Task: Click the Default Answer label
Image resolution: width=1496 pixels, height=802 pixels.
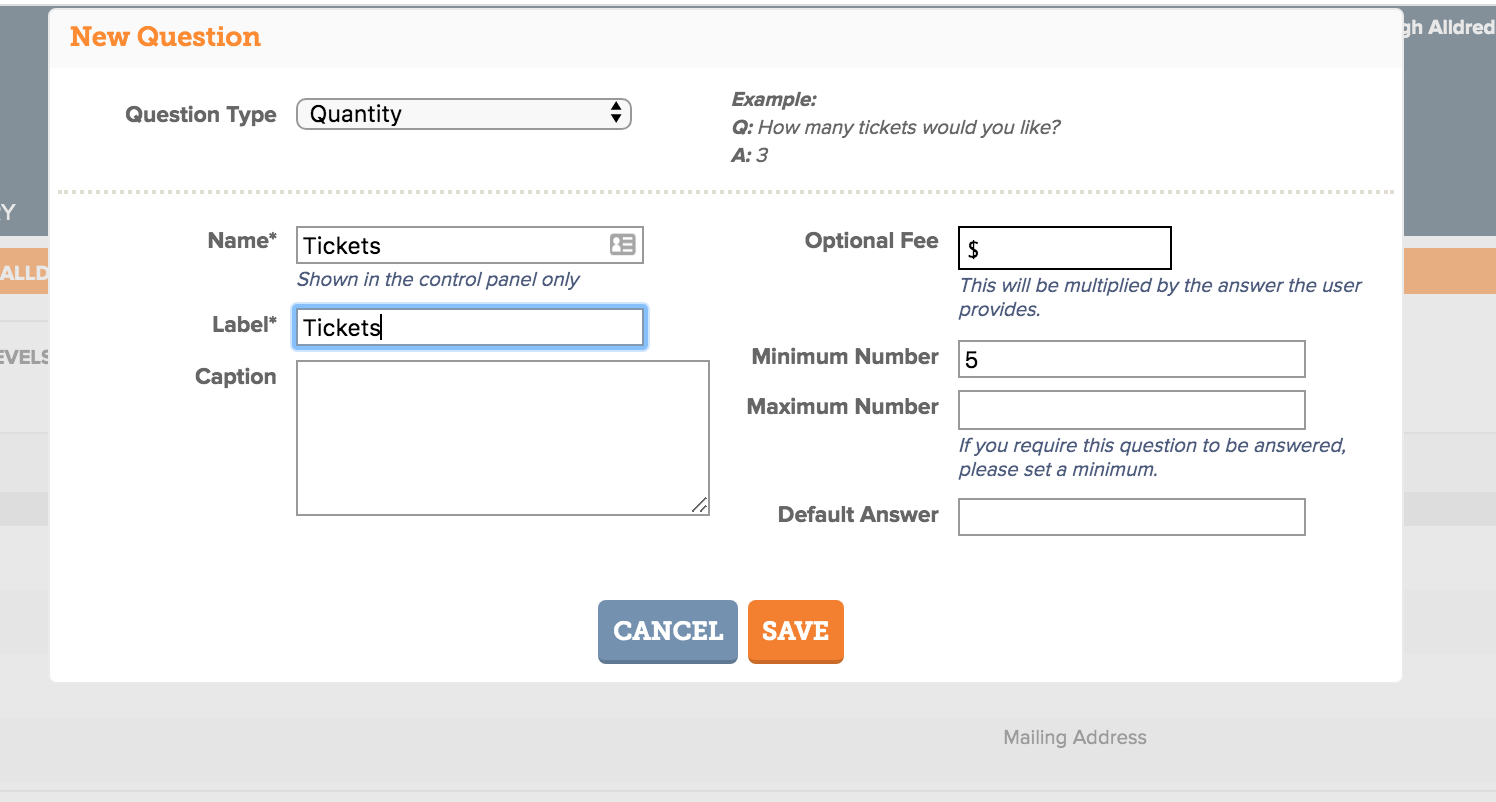Action: (858, 515)
